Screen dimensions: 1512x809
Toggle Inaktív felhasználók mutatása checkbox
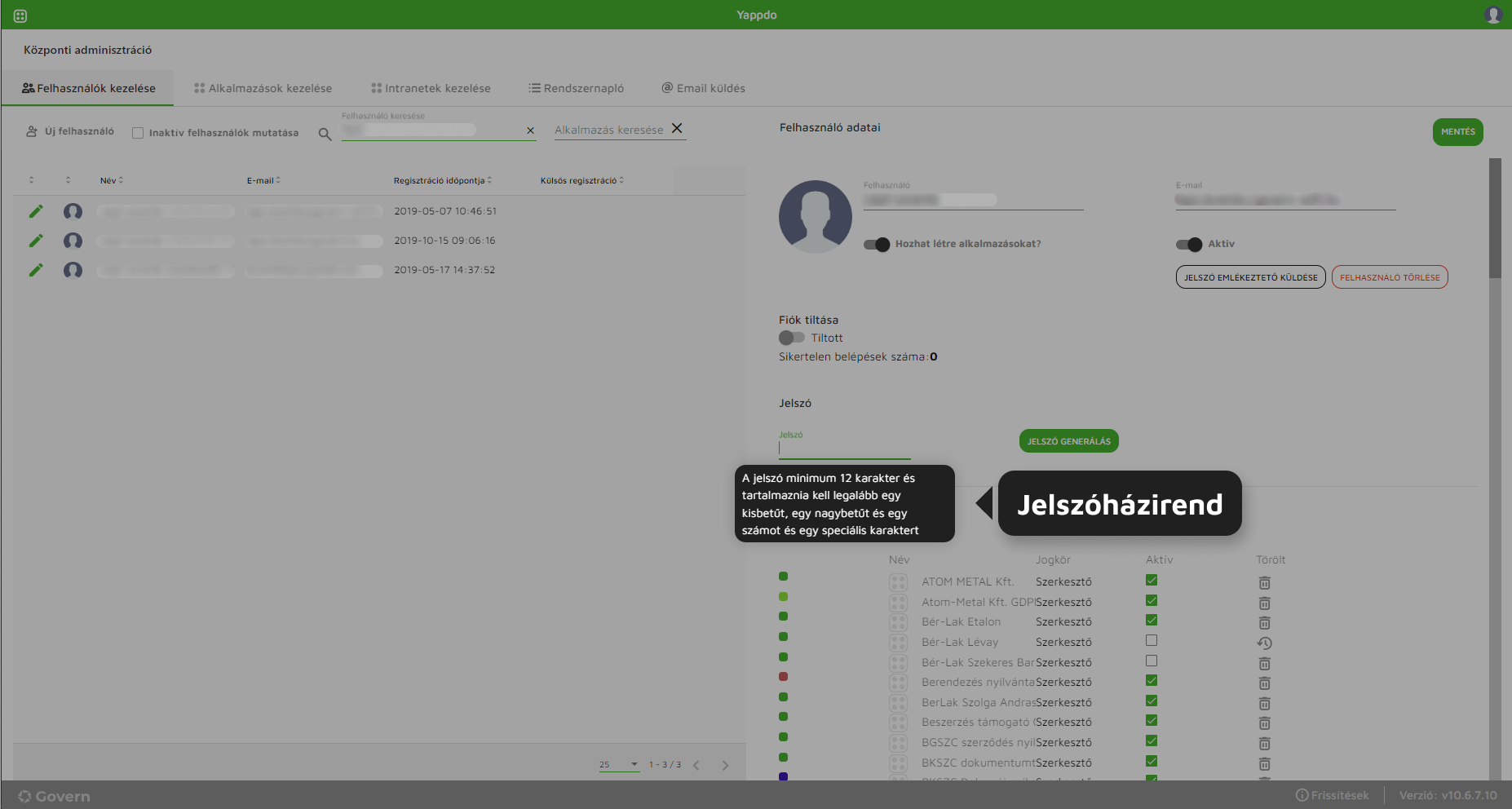tap(138, 133)
